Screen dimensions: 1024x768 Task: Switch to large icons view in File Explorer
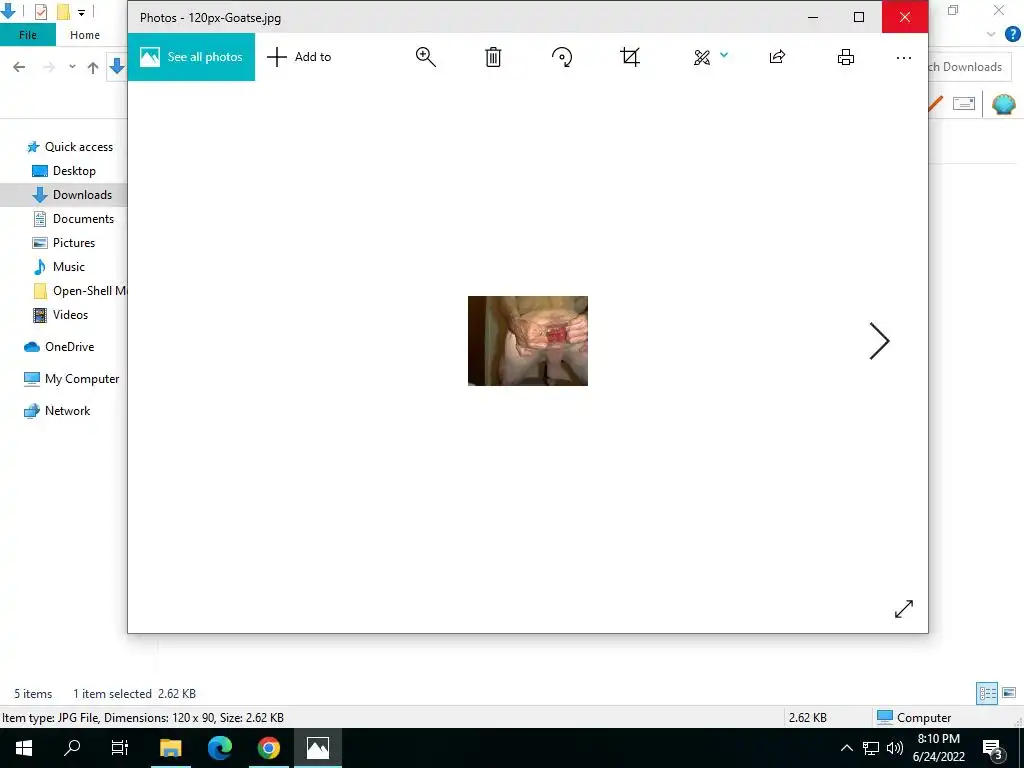coord(1009,693)
